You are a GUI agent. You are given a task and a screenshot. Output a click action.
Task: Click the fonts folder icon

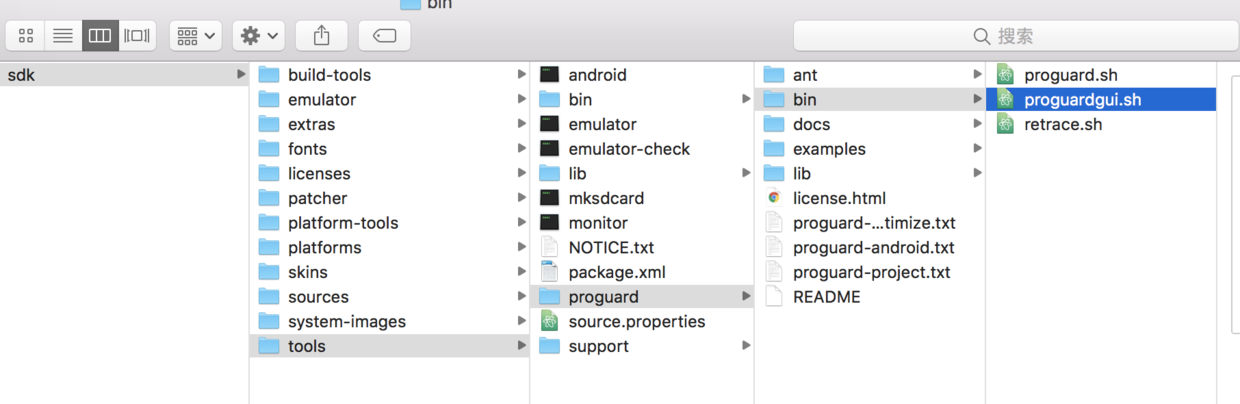click(268, 149)
